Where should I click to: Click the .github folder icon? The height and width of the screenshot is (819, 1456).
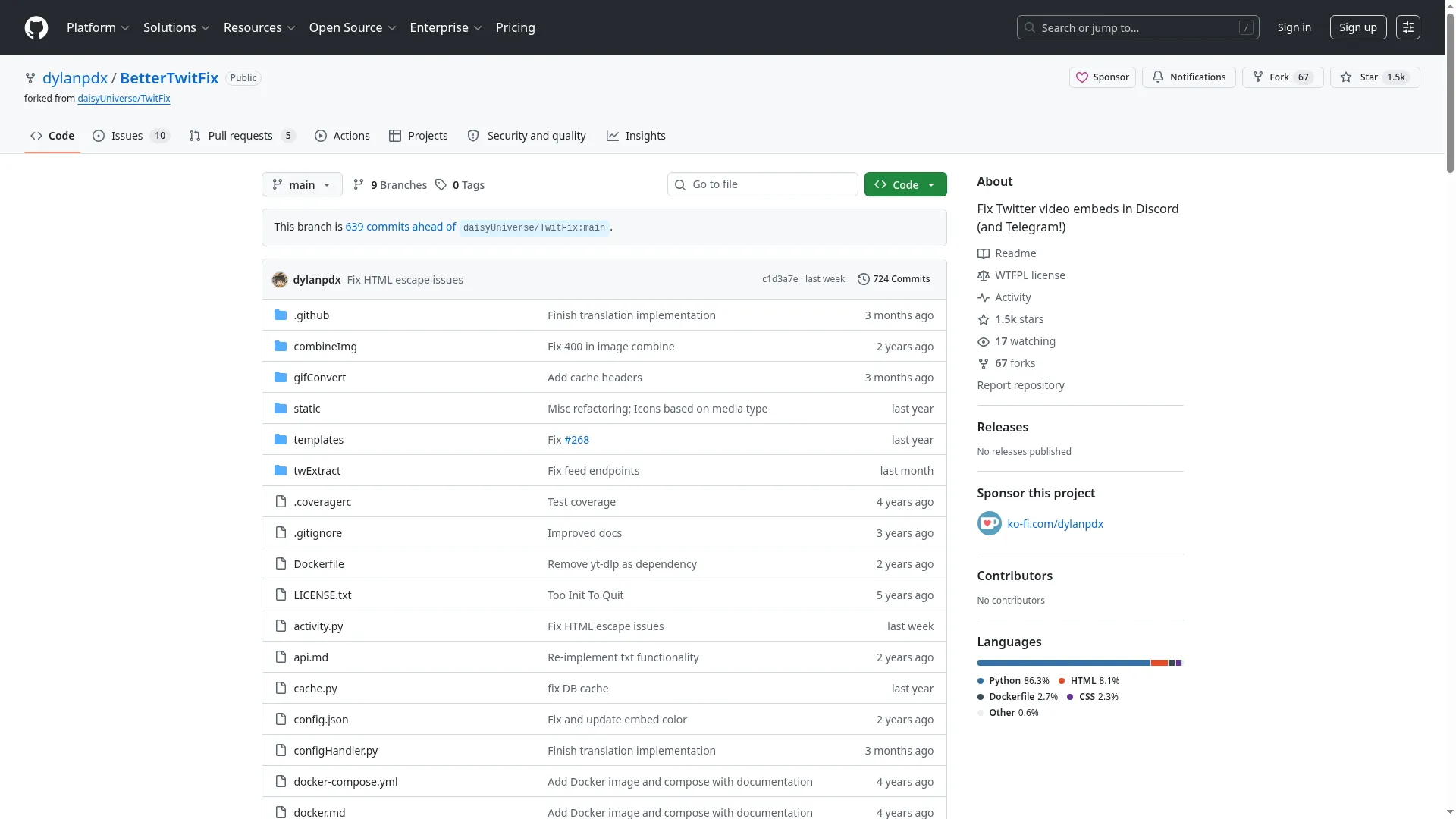point(281,315)
